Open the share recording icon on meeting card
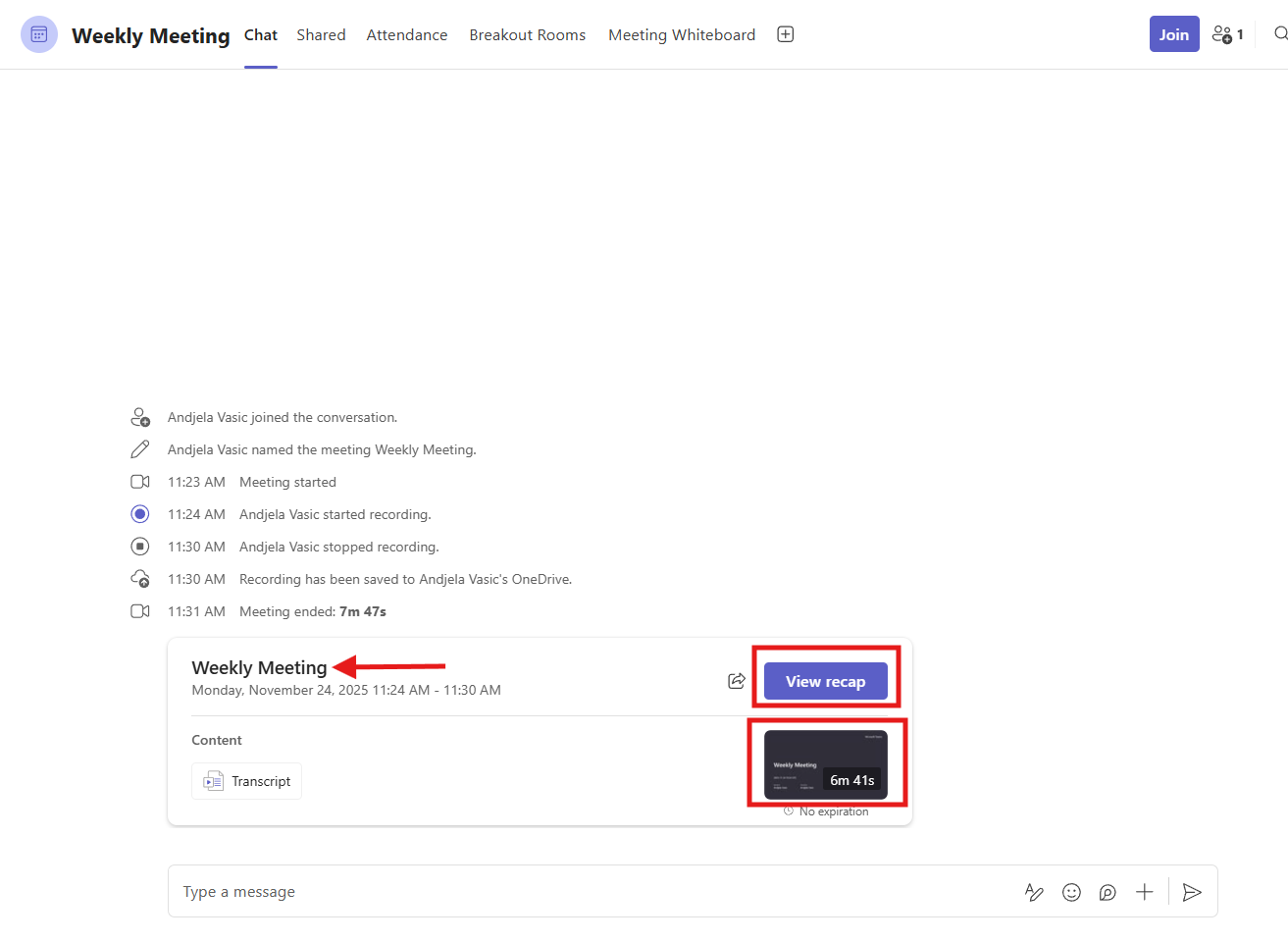Image resolution: width=1288 pixels, height=942 pixels. point(736,681)
